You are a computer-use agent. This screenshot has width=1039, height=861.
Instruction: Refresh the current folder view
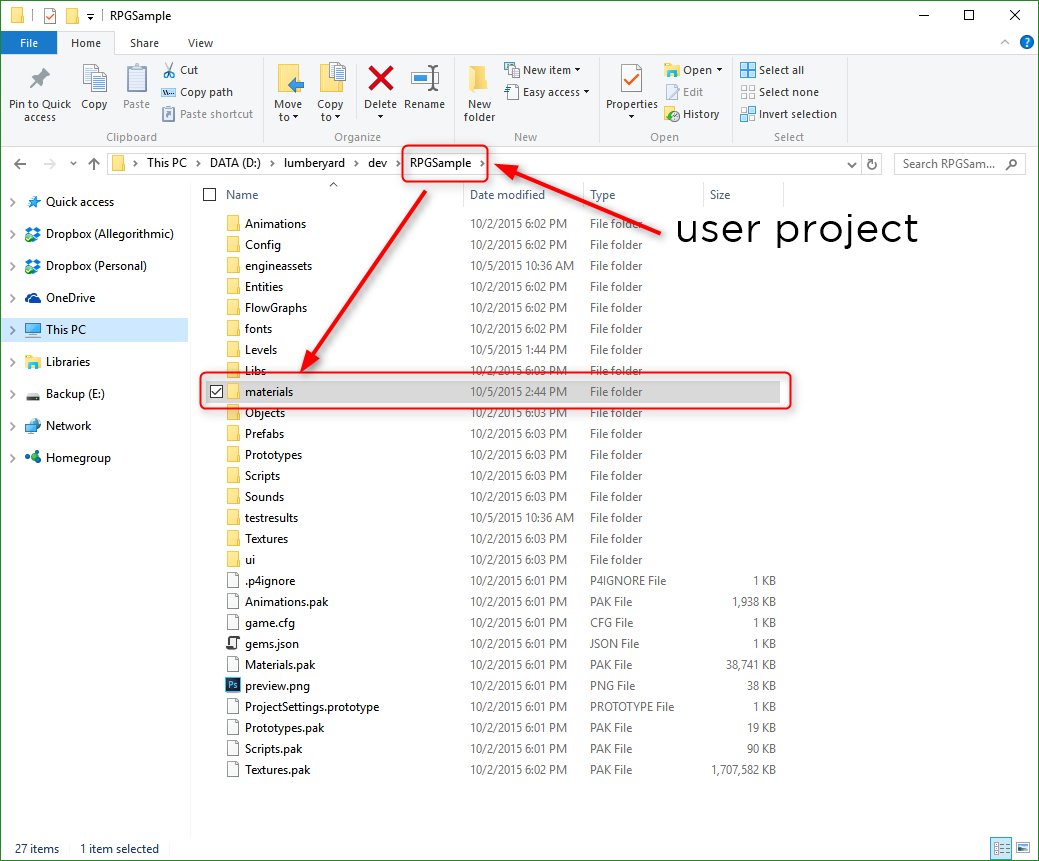click(x=872, y=164)
